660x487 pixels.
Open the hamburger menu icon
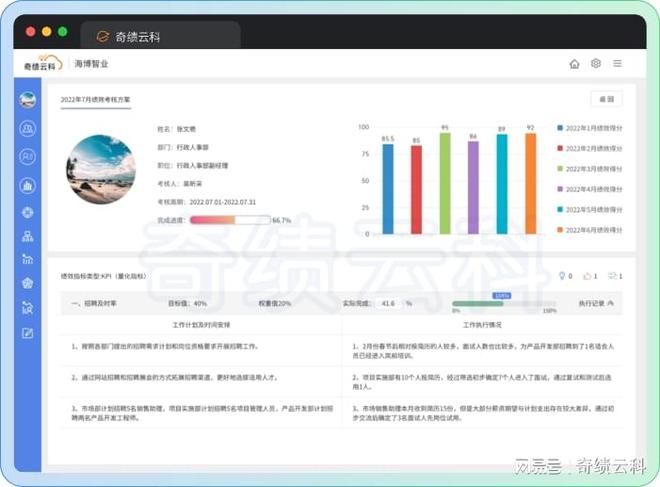pos(617,64)
